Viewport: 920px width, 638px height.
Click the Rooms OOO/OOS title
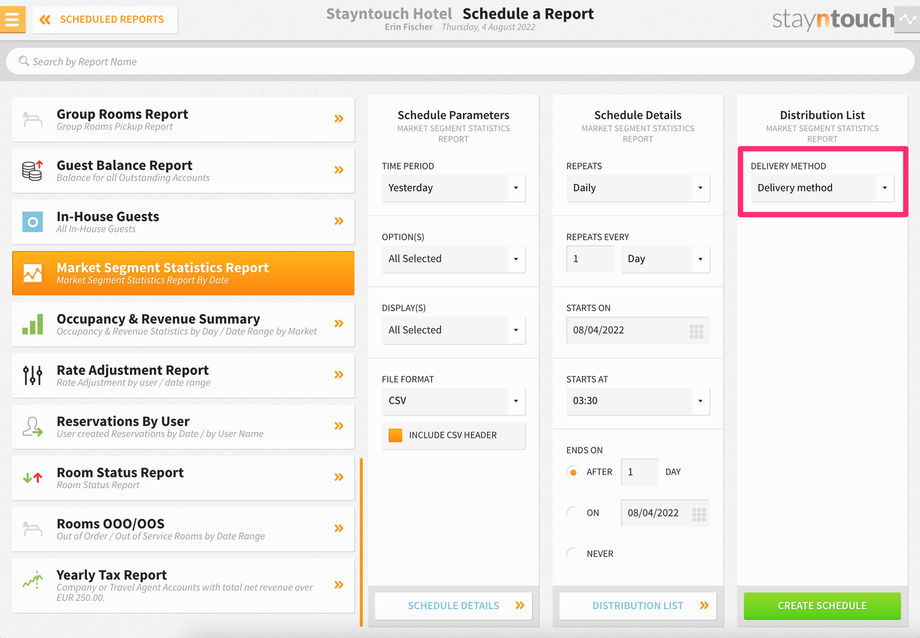tap(110, 524)
